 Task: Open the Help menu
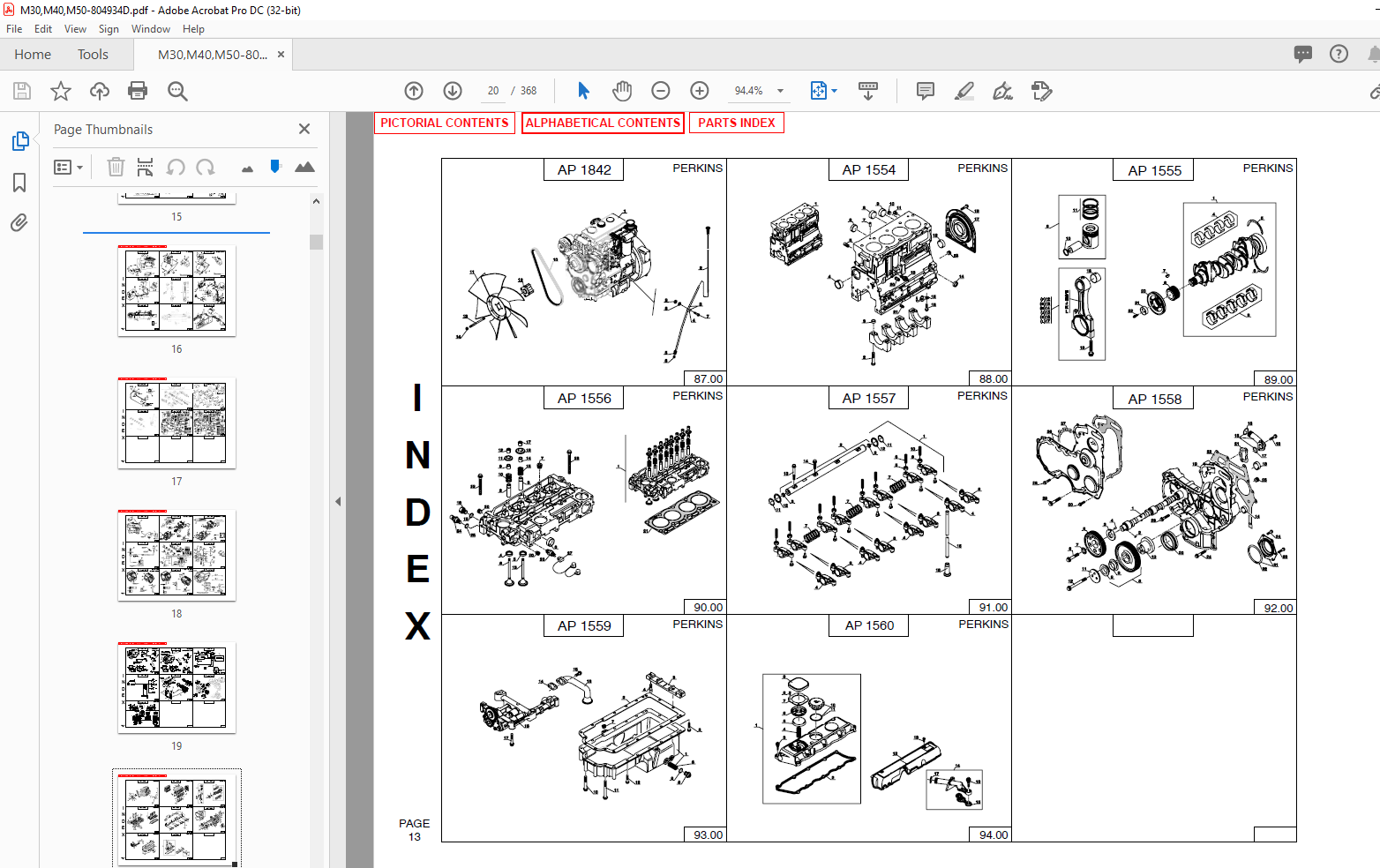coord(193,29)
